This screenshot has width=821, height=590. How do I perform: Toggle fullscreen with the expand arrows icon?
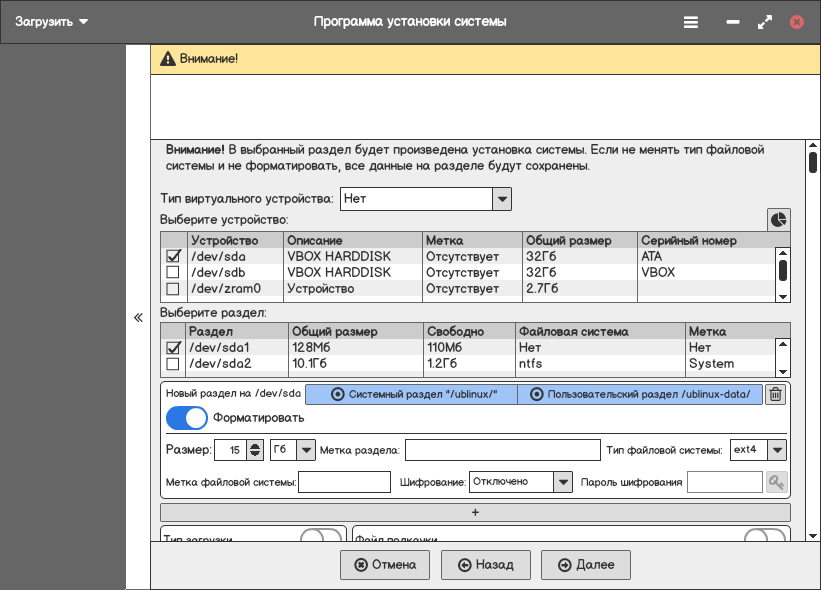coord(765,21)
